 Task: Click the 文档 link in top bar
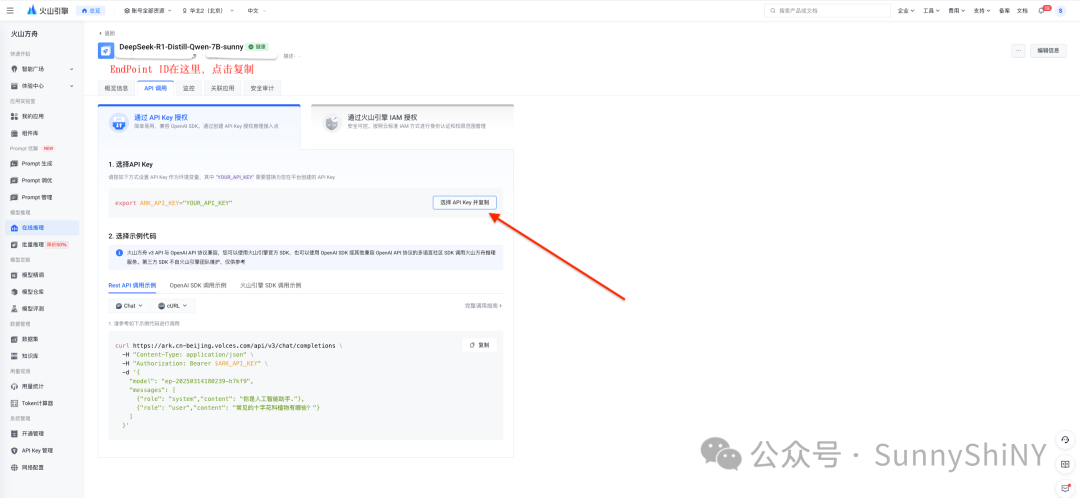1022,11
